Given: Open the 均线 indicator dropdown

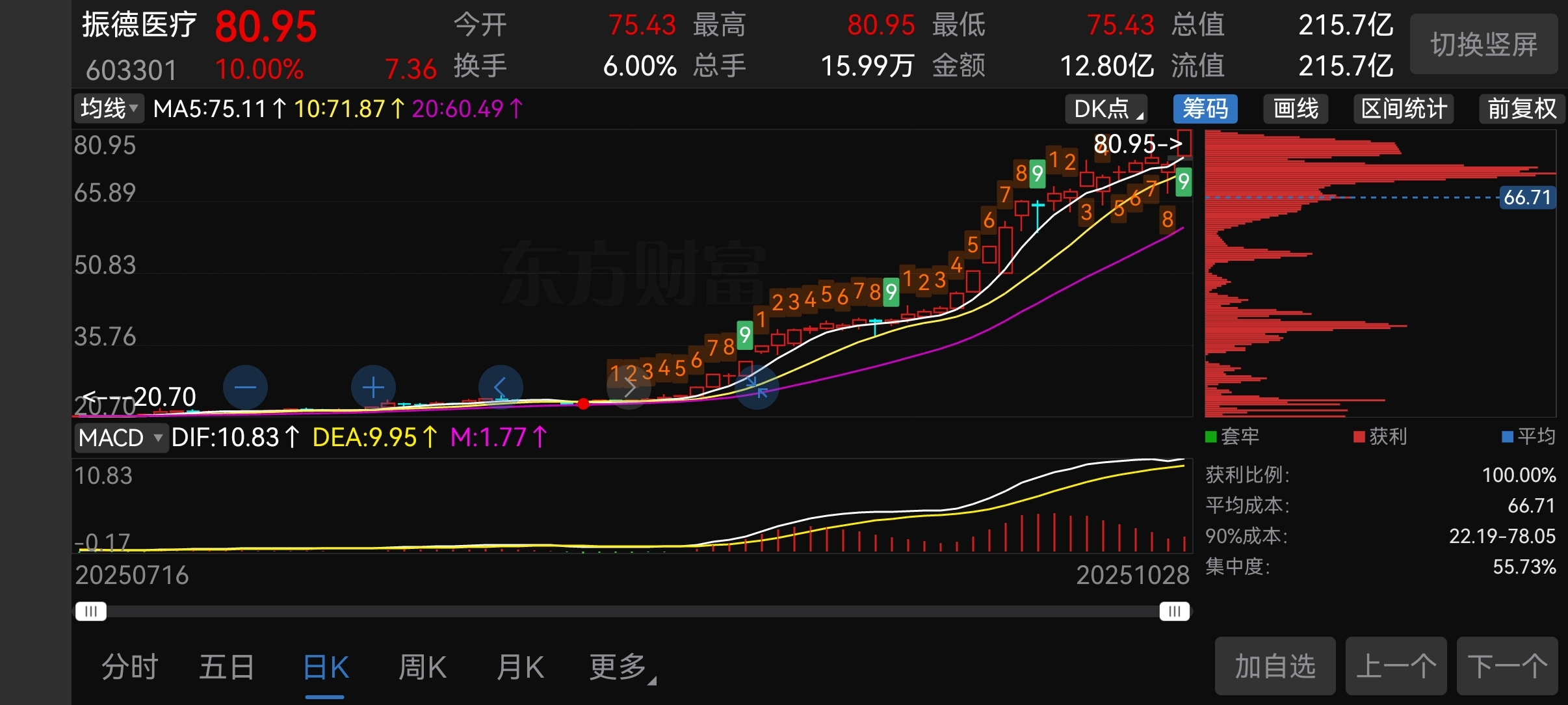Looking at the screenshot, I should coord(109,108).
